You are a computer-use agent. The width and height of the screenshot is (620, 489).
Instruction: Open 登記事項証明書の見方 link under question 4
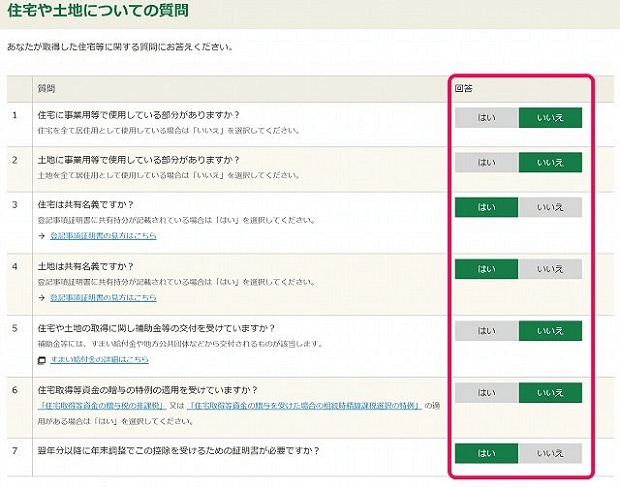(x=103, y=297)
